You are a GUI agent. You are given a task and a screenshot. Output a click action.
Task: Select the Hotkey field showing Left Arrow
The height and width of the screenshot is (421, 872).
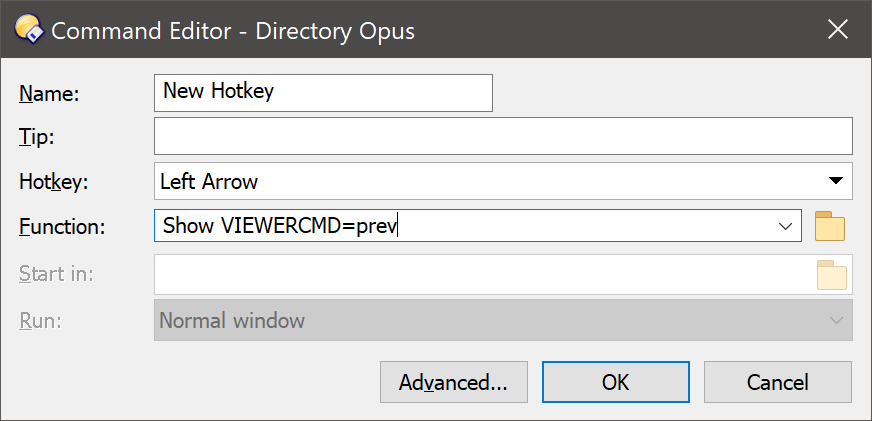pos(503,181)
